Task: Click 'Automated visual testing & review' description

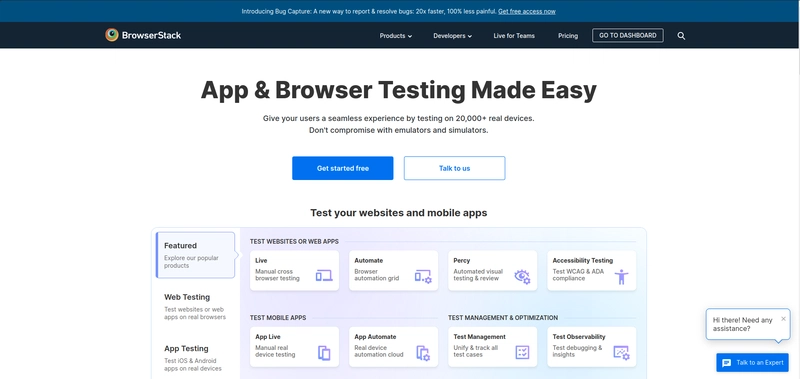Action: (x=478, y=275)
